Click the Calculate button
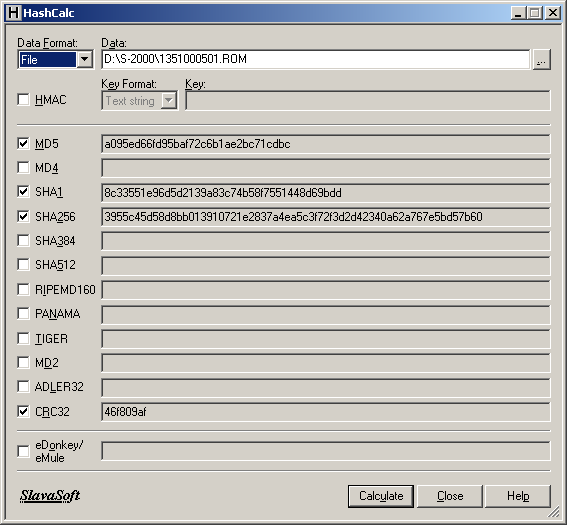 [381, 496]
